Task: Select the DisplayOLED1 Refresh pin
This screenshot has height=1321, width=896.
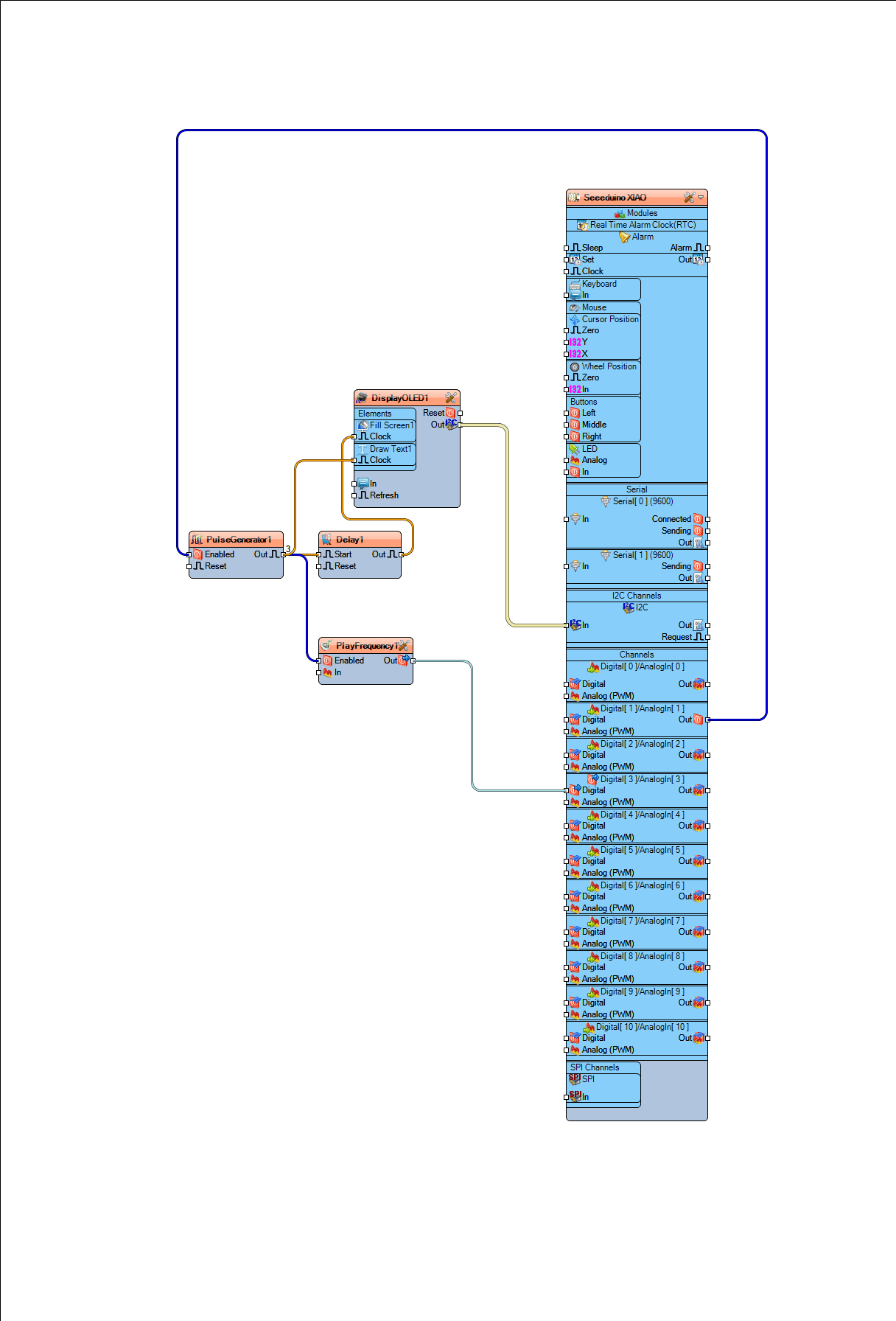Action: 354,495
